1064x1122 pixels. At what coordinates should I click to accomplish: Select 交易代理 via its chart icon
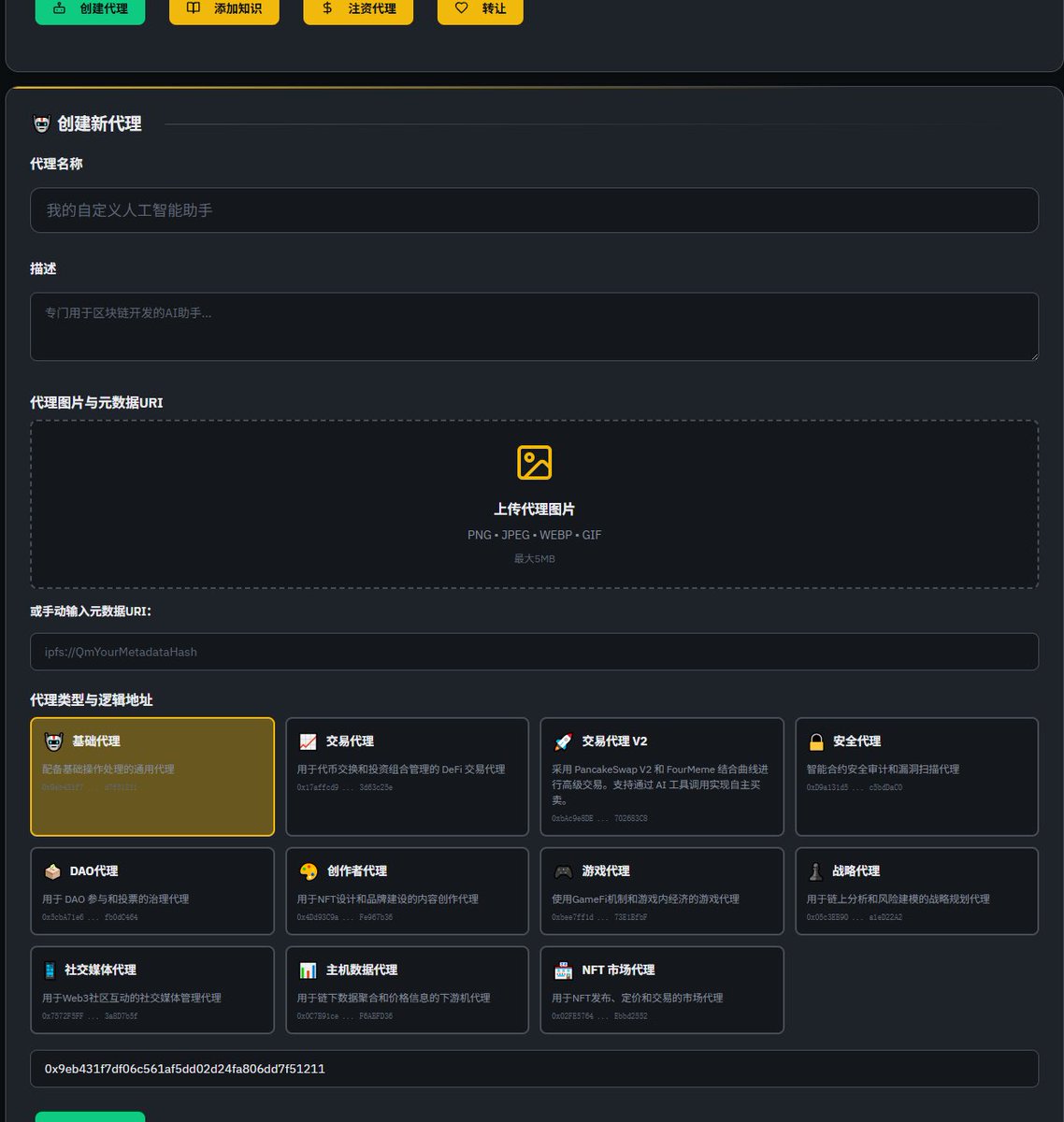click(x=308, y=741)
